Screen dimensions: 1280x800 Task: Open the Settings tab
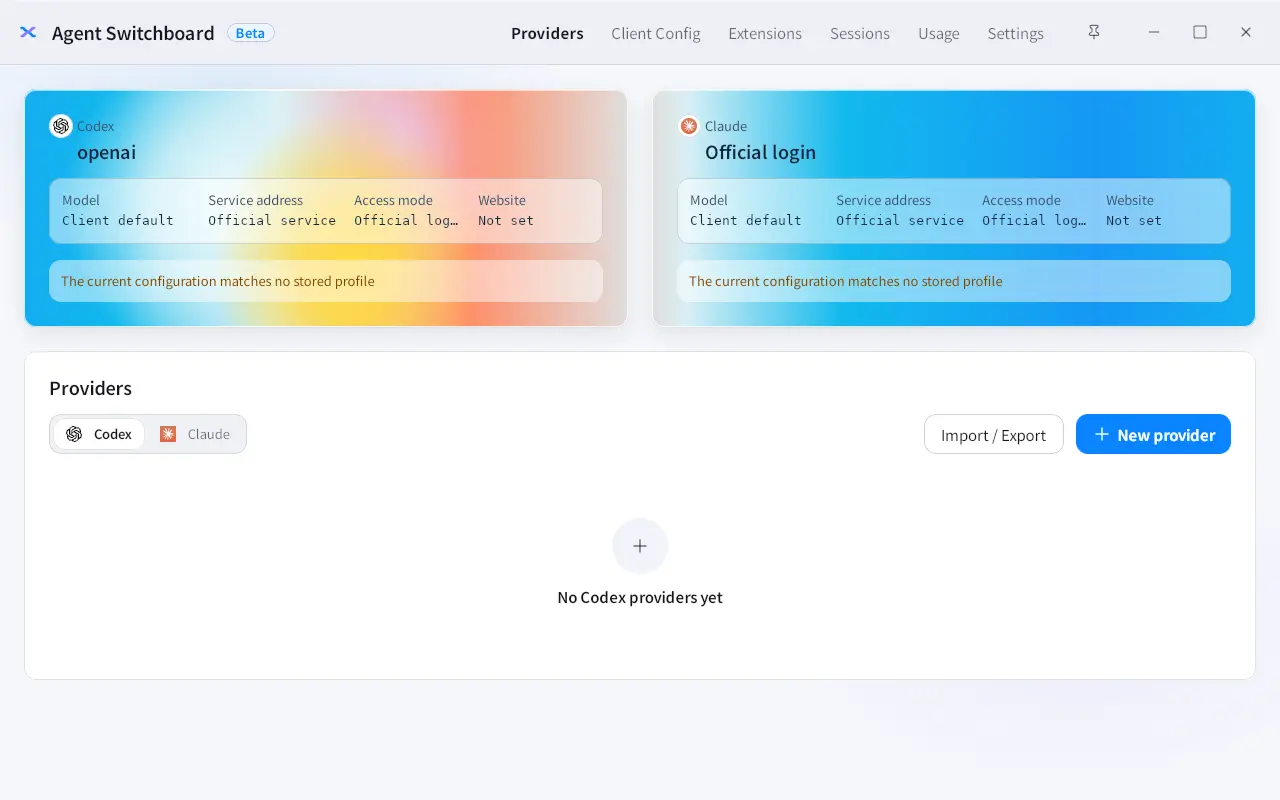(1016, 33)
